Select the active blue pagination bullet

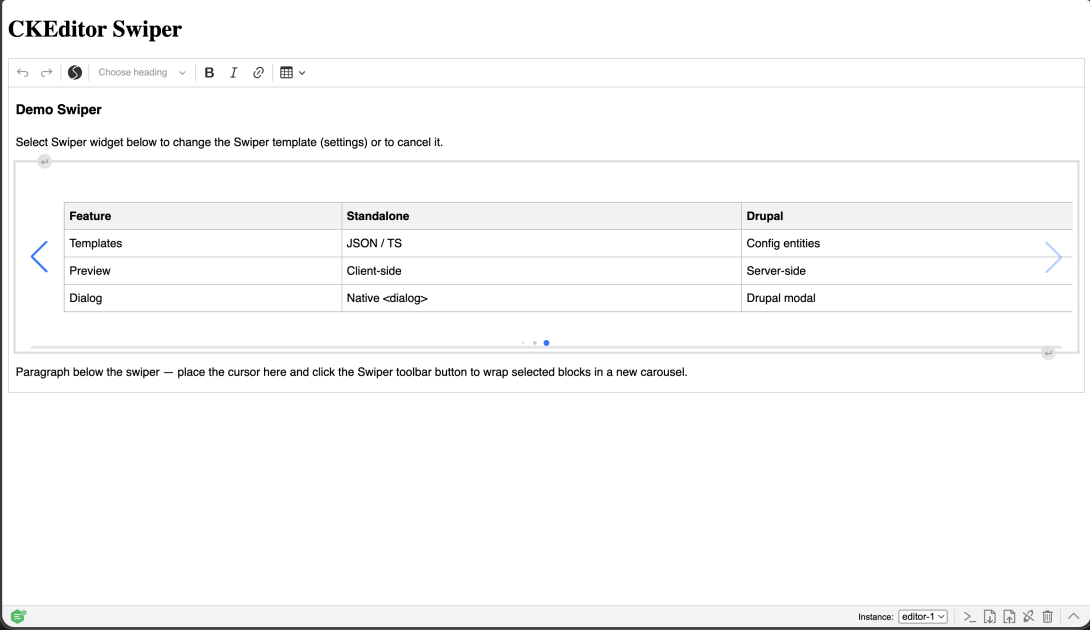pos(546,343)
